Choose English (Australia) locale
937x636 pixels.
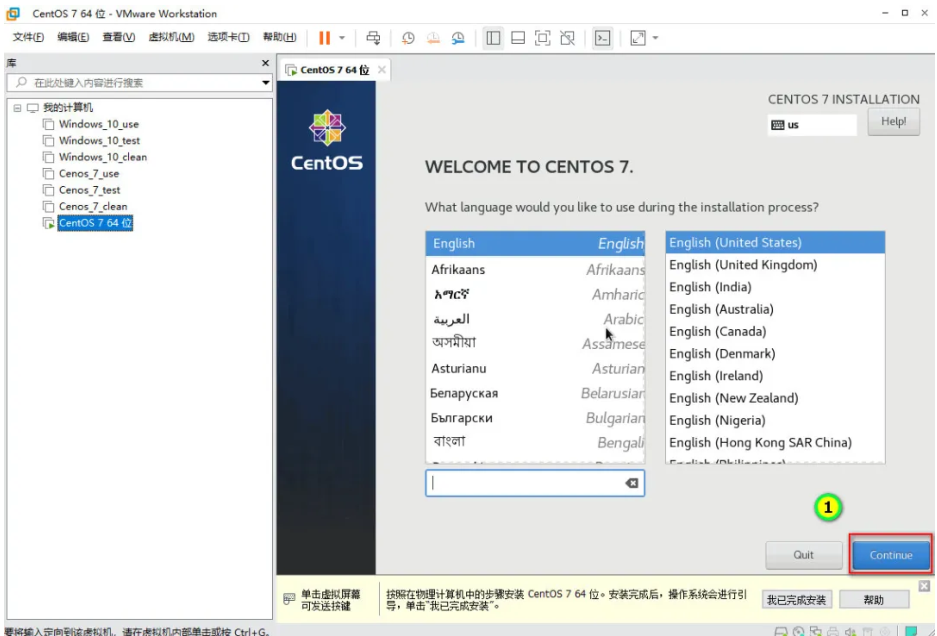tap(775, 309)
